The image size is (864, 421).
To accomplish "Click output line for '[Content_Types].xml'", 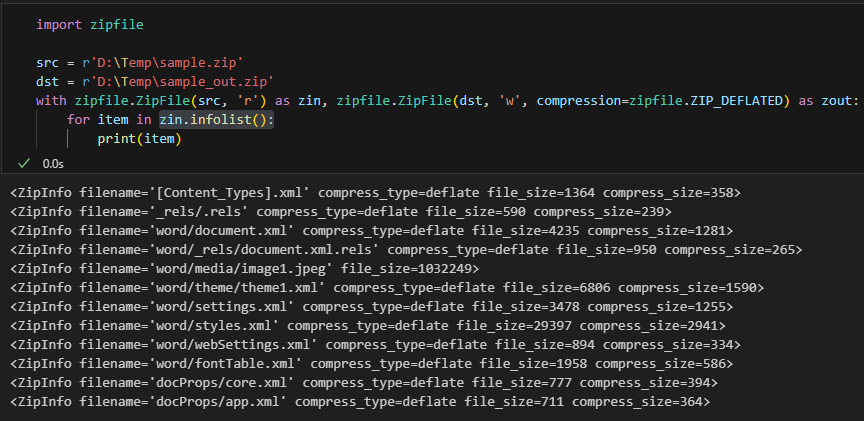I will coord(376,193).
